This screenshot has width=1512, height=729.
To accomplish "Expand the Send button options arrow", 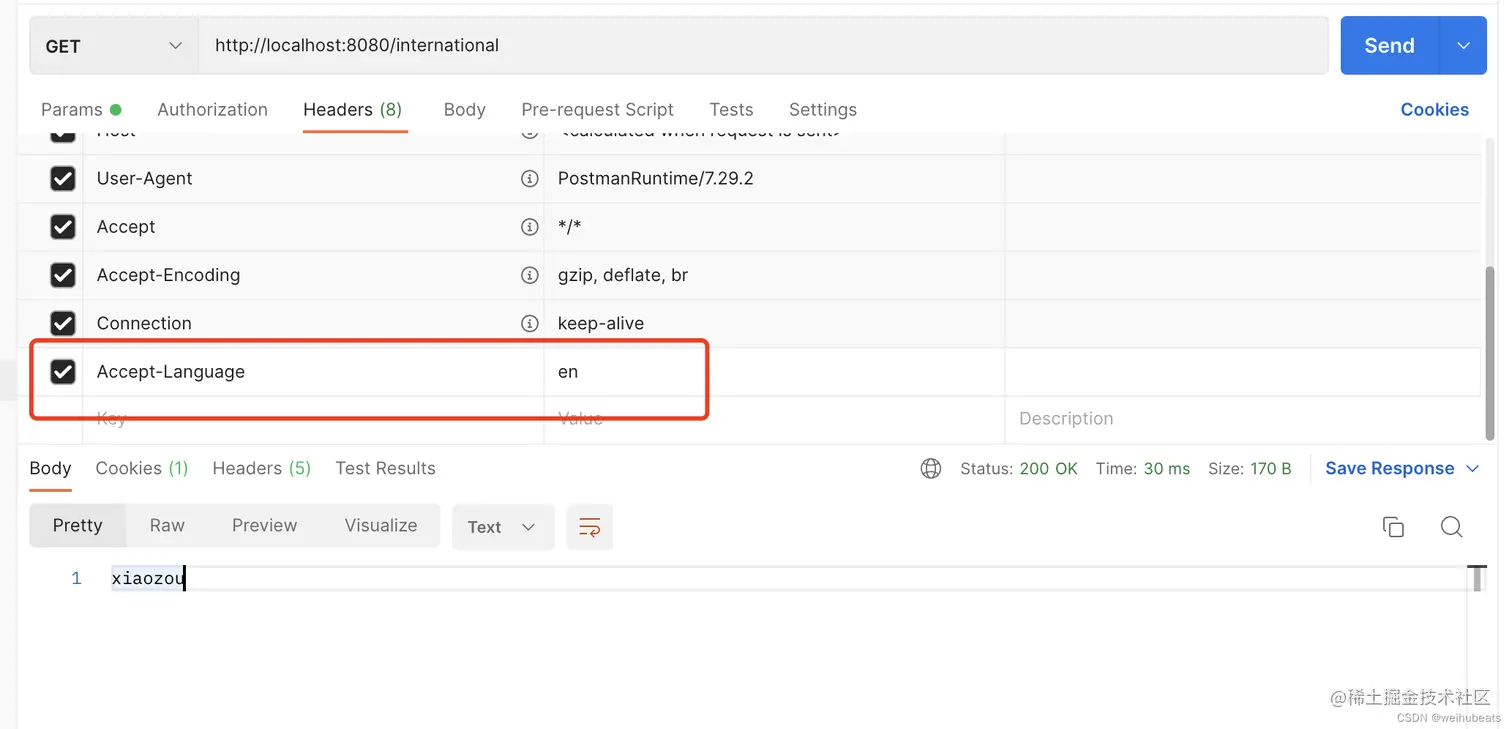I will coord(1463,46).
